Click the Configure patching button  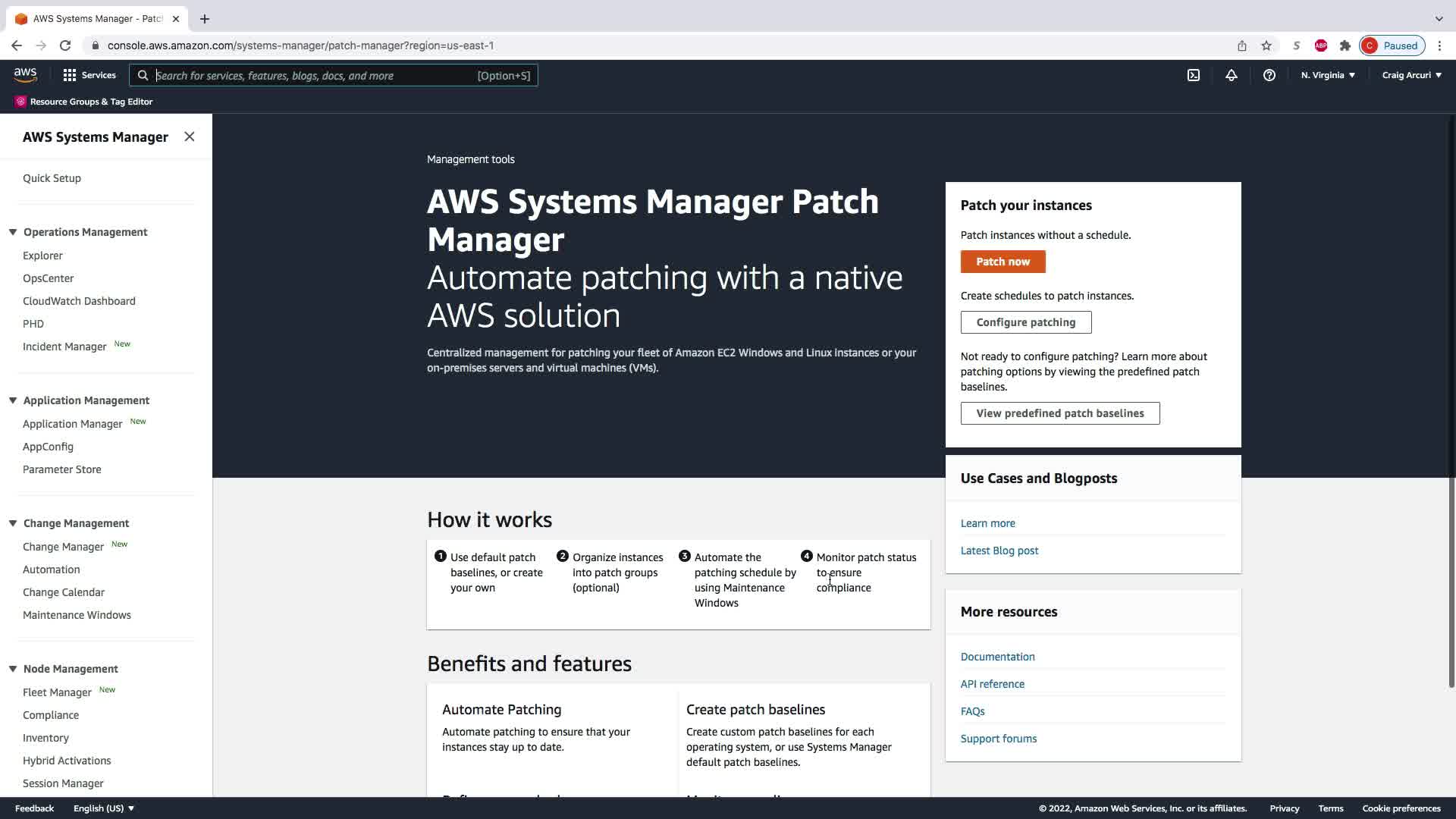point(1025,322)
